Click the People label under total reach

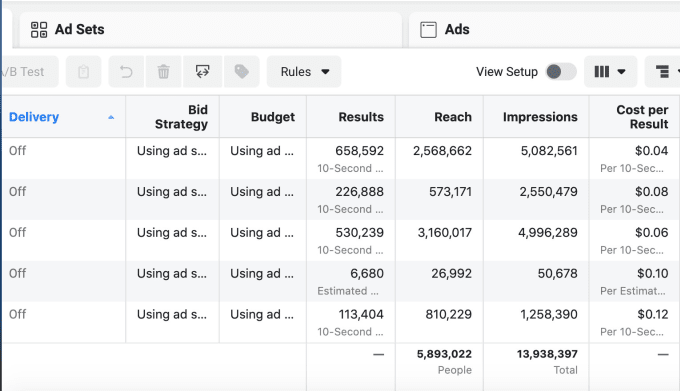(454, 370)
